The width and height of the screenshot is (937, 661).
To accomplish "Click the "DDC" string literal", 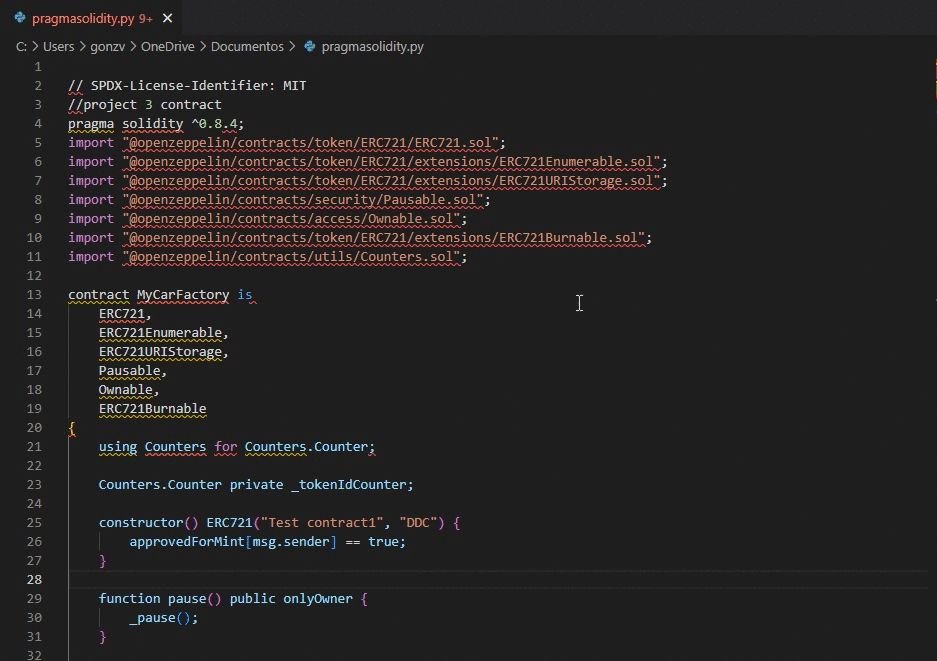I will [418, 523].
